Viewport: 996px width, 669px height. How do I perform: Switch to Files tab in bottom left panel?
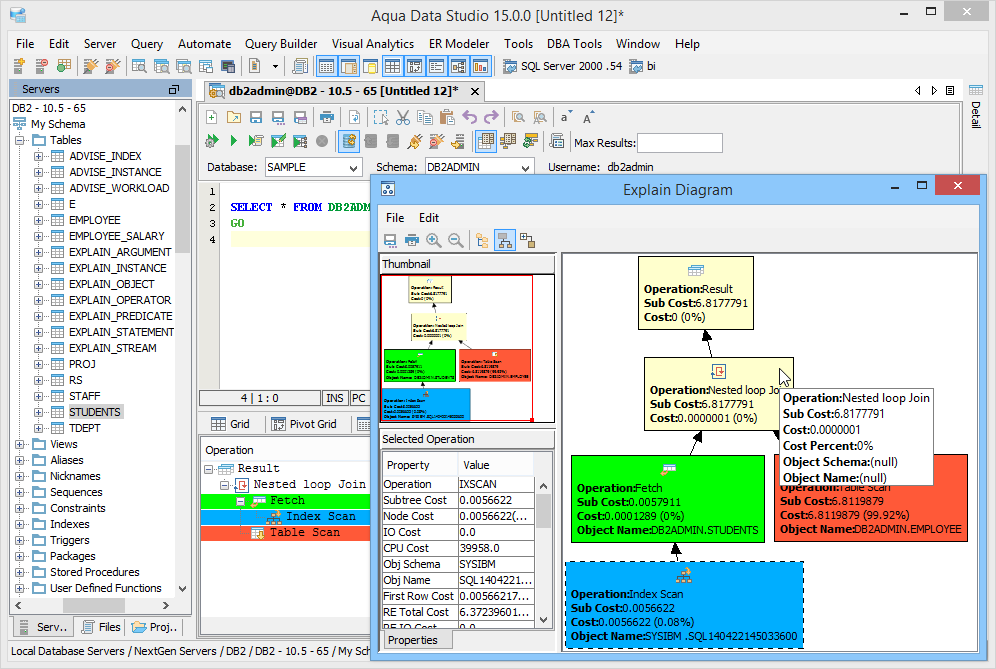[x=101, y=627]
